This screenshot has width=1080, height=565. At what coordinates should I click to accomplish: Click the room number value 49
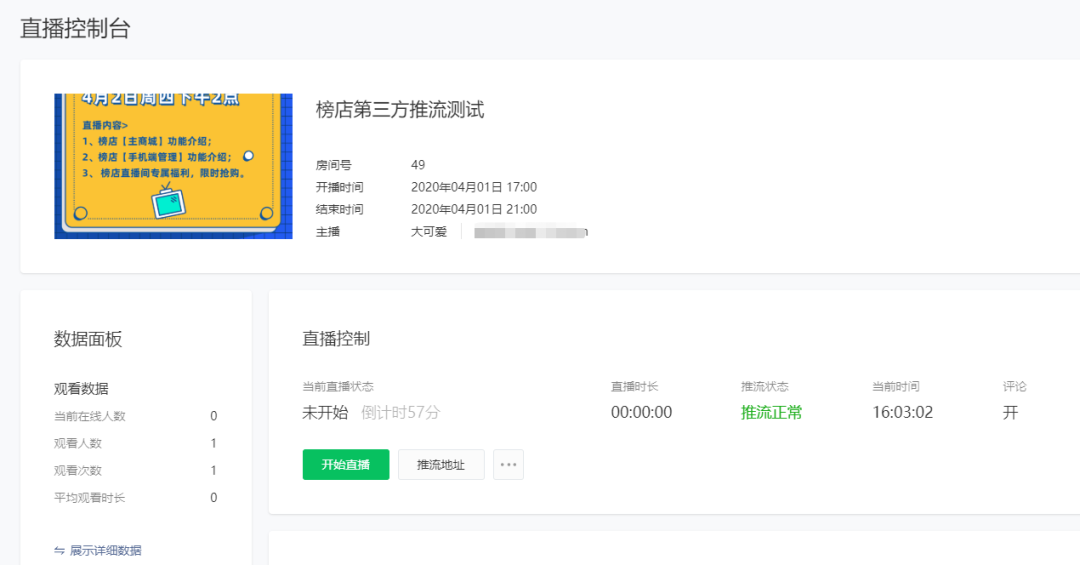coord(418,165)
